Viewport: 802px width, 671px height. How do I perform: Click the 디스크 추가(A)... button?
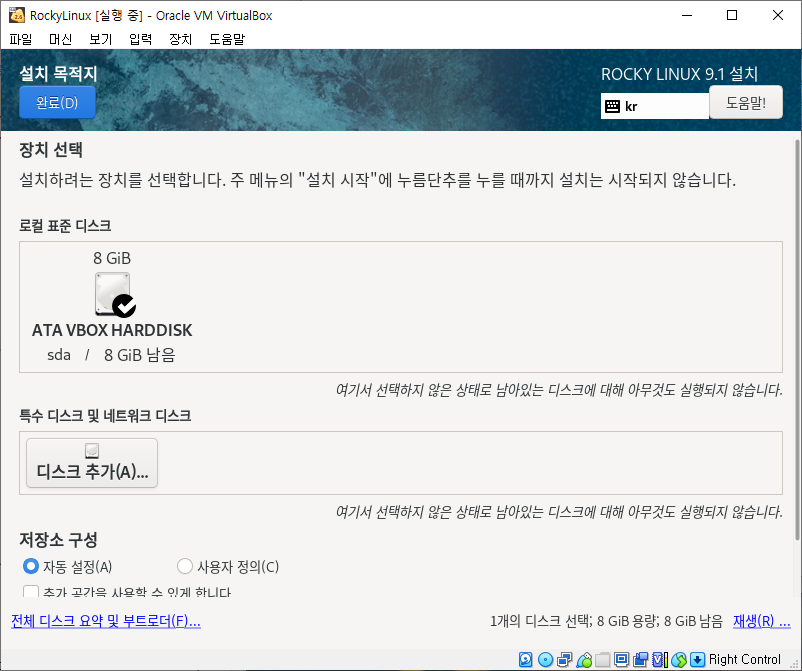click(92, 463)
